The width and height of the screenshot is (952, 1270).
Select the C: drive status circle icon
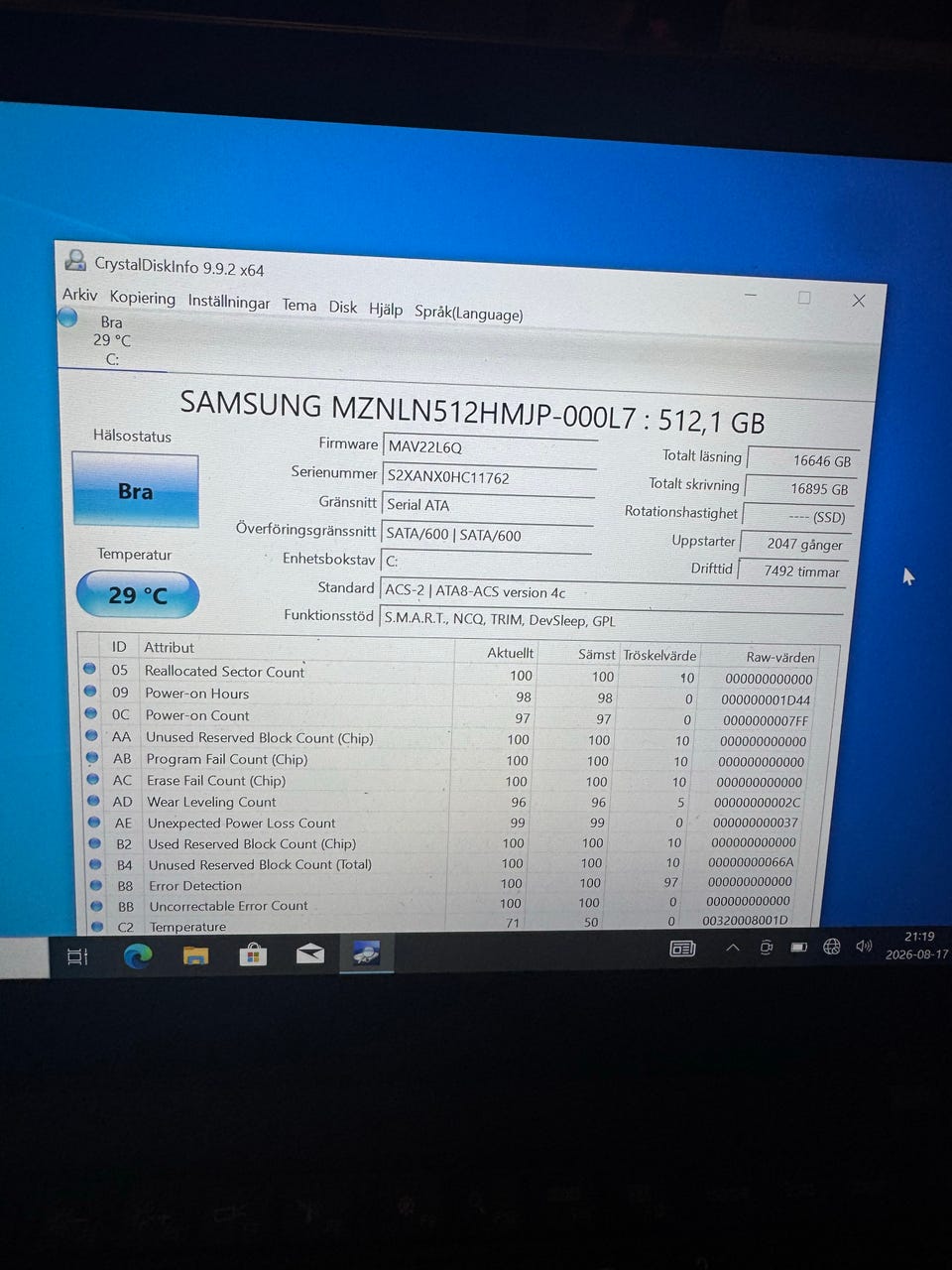(67, 317)
